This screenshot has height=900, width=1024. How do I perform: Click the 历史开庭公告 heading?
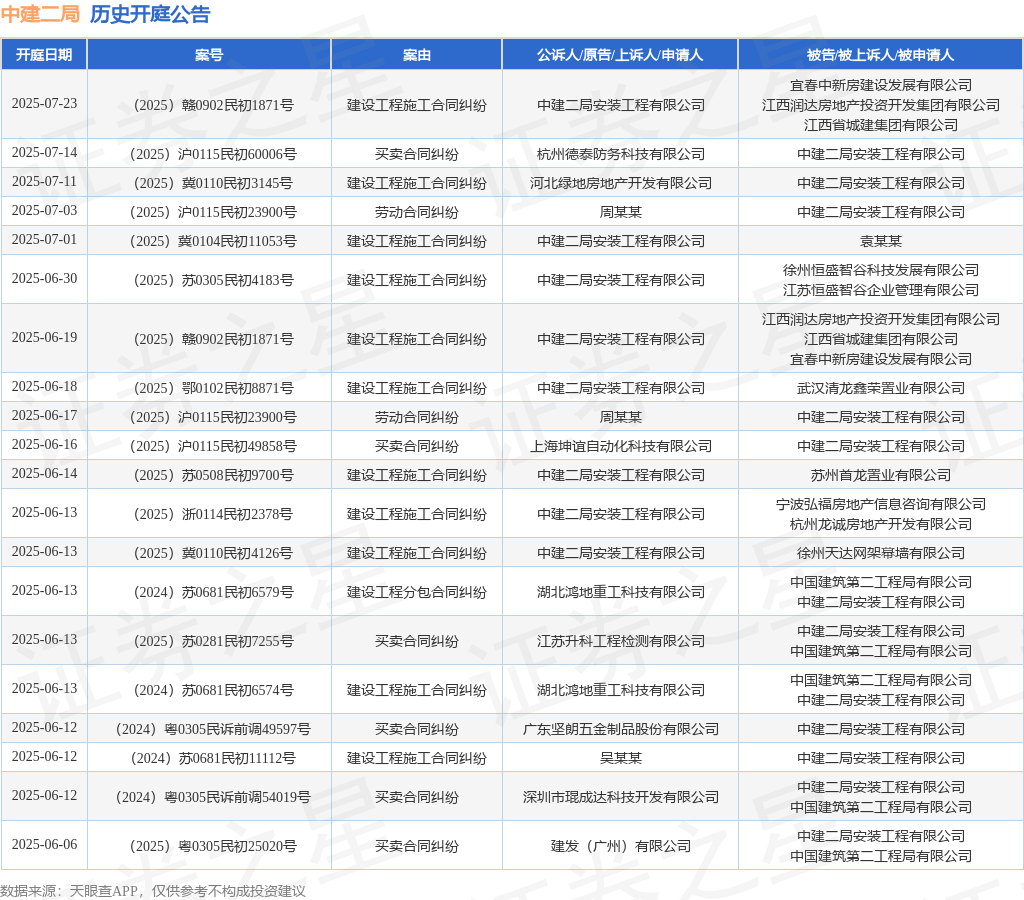pos(150,14)
